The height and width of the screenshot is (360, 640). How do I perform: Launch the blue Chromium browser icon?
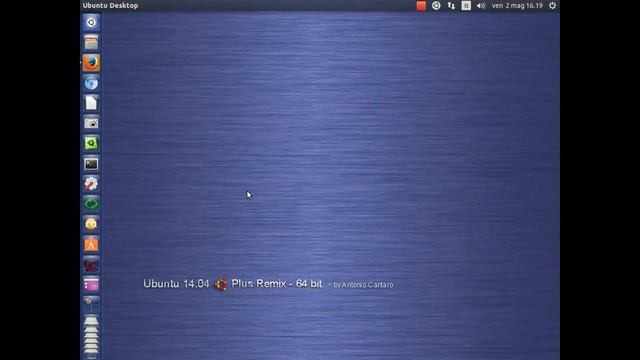[x=91, y=83]
